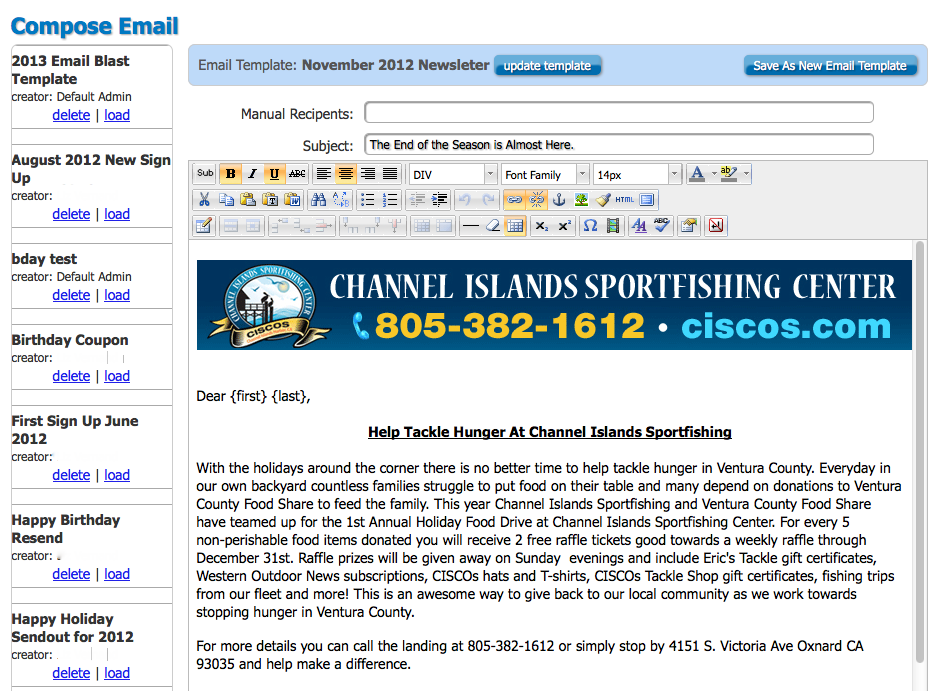Center align text
The image size is (943, 691).
(346, 174)
